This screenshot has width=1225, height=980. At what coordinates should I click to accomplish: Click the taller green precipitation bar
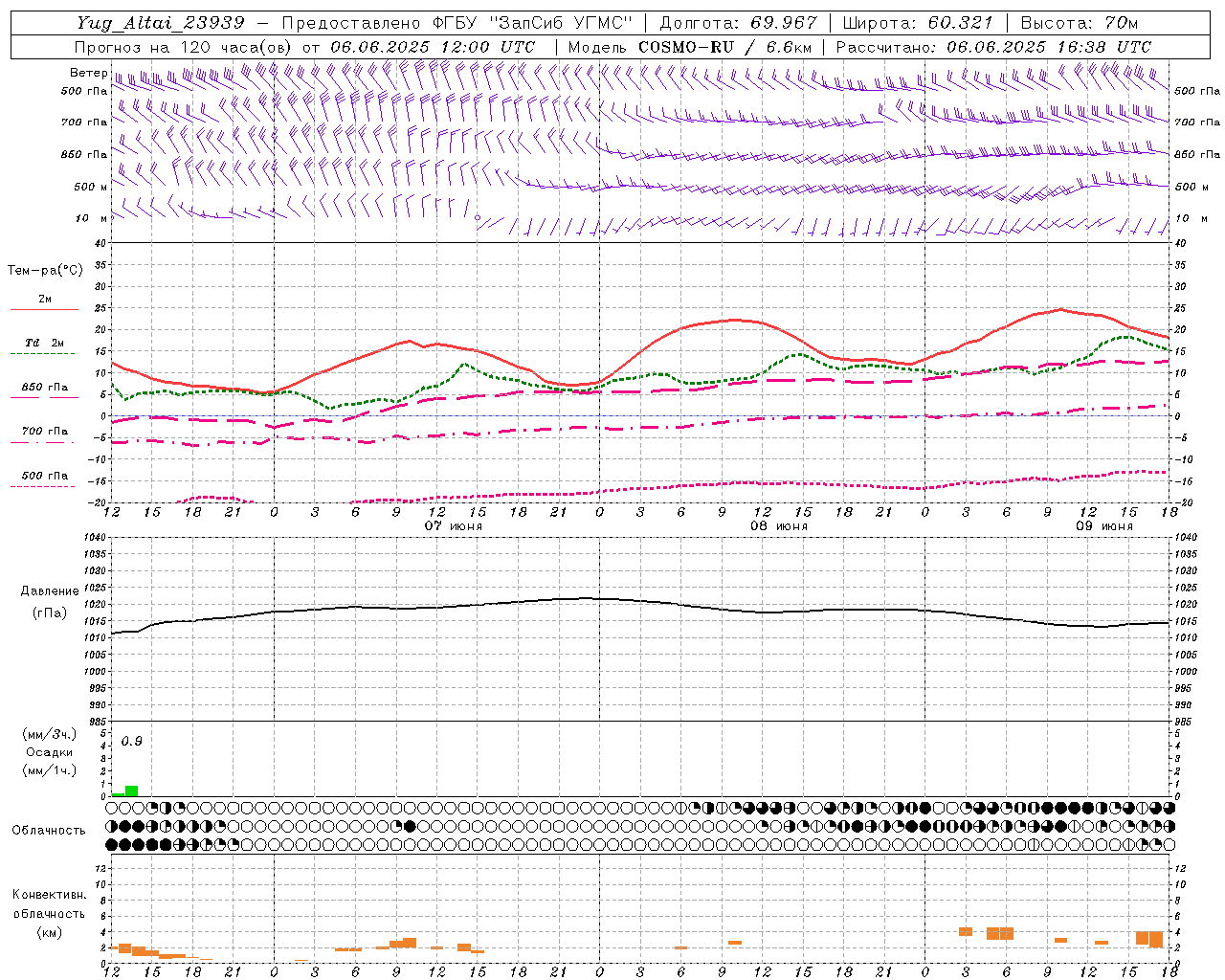(132, 791)
